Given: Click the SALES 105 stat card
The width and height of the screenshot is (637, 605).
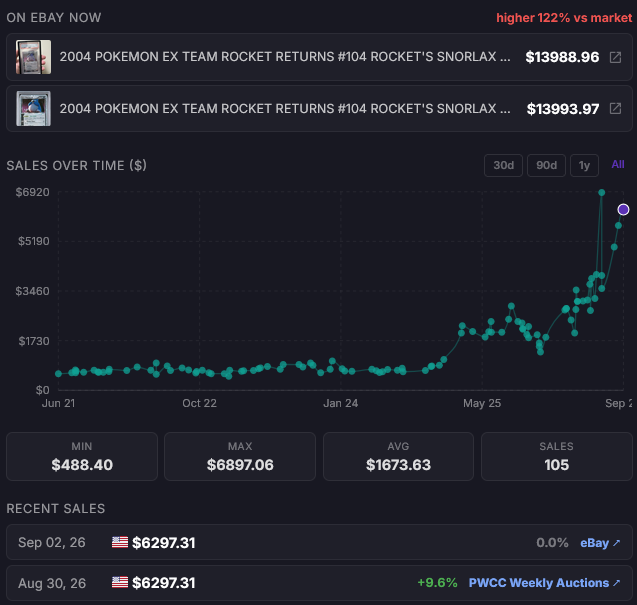Looking at the screenshot, I should [x=556, y=456].
